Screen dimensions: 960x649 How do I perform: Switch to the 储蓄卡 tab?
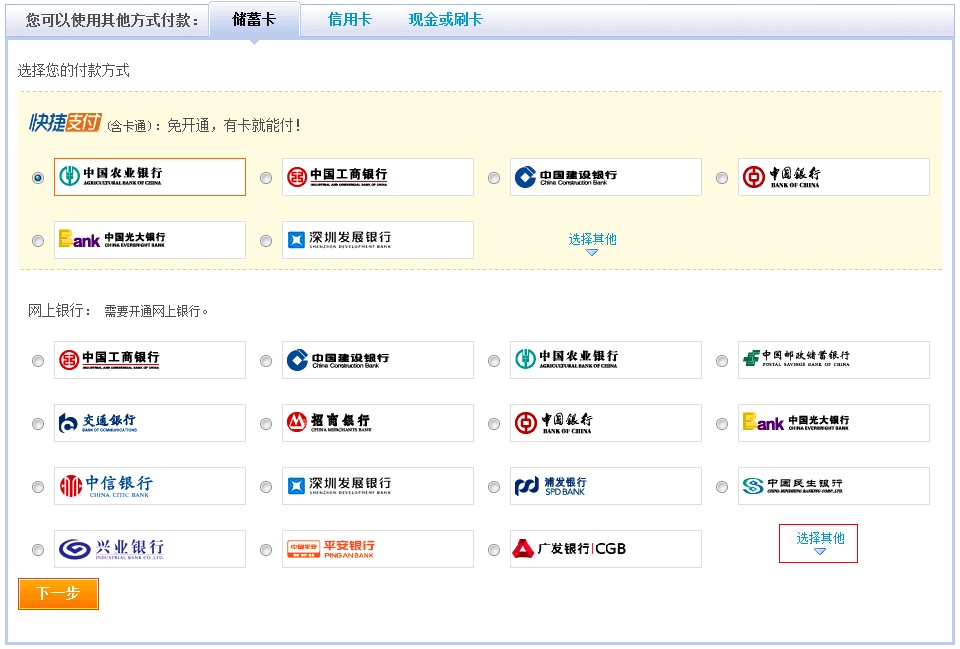point(254,20)
